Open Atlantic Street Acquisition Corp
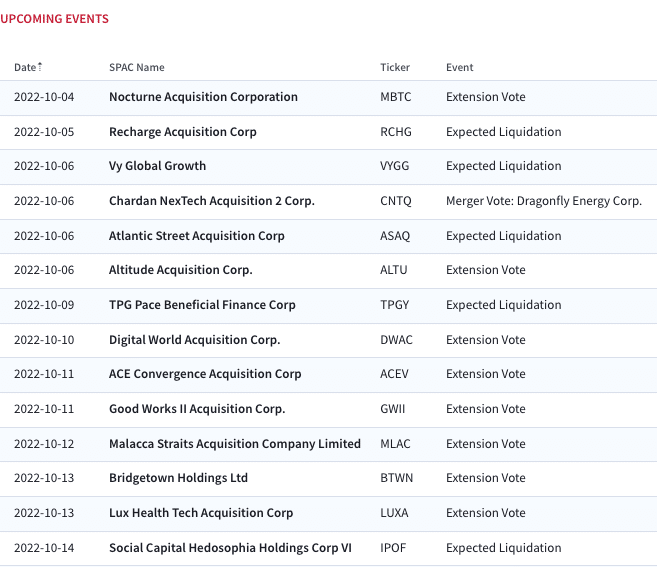 pyautogui.click(x=197, y=236)
